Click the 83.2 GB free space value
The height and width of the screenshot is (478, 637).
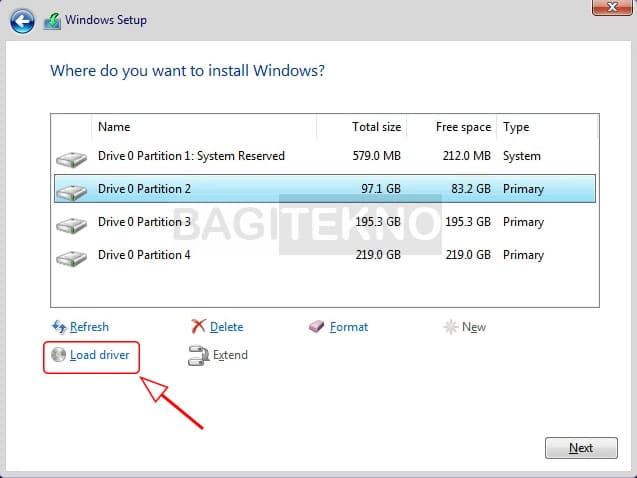point(471,189)
